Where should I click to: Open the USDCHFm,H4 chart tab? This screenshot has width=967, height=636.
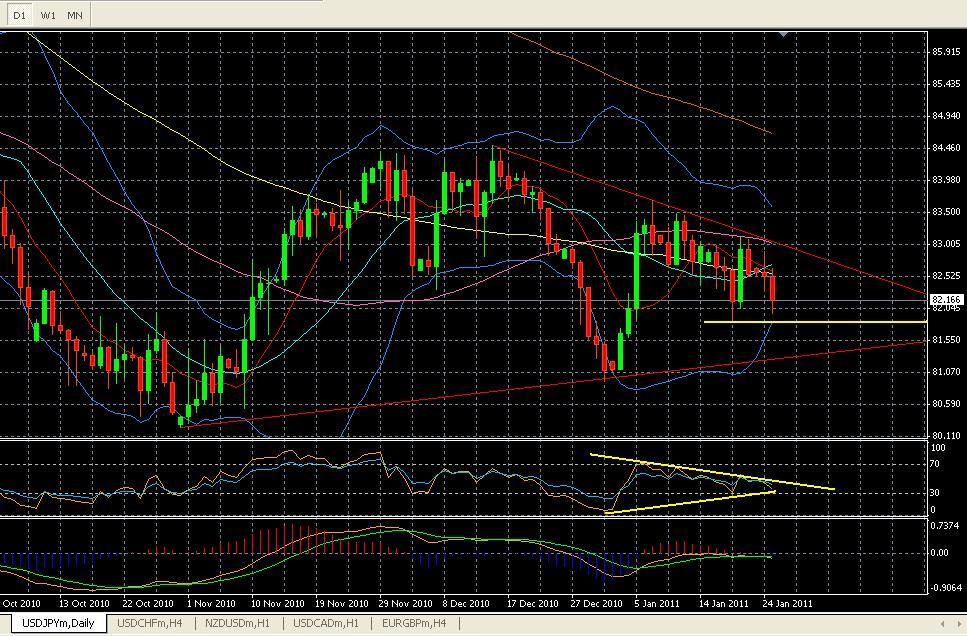(150, 623)
